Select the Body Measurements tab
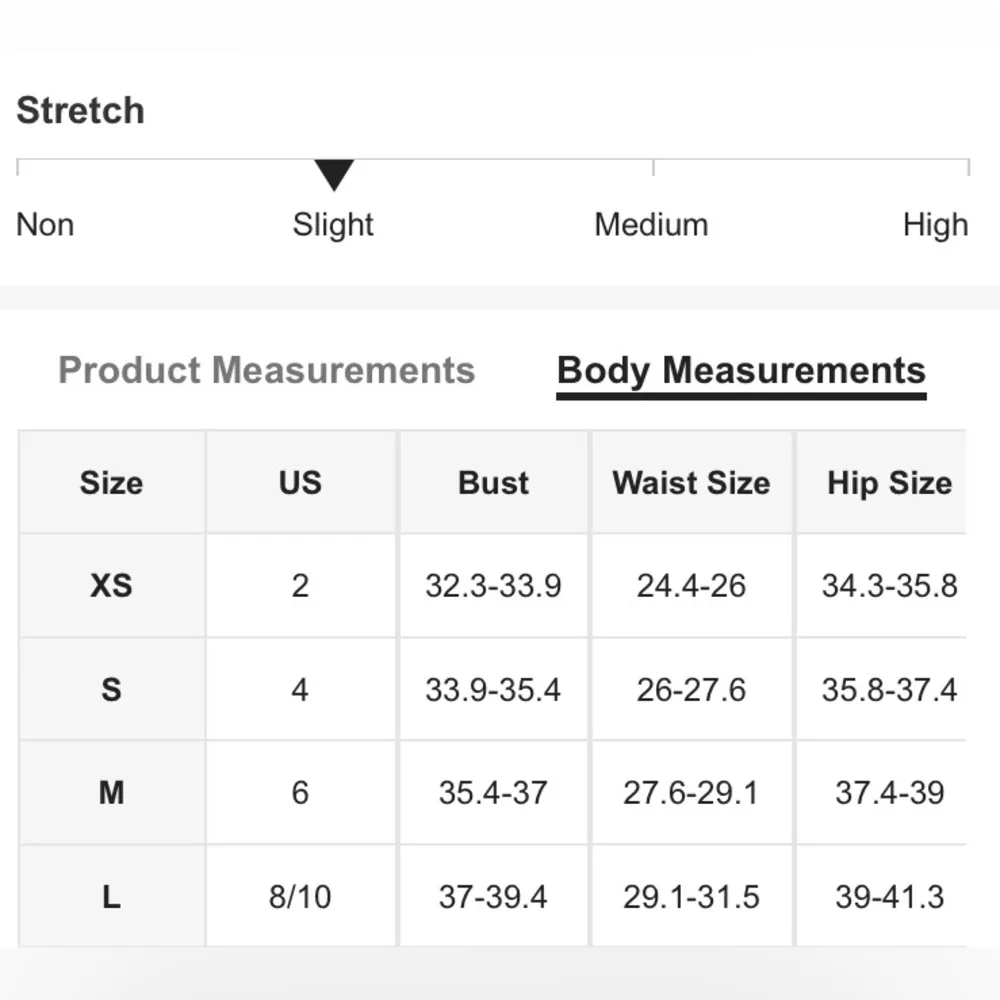 (x=741, y=370)
